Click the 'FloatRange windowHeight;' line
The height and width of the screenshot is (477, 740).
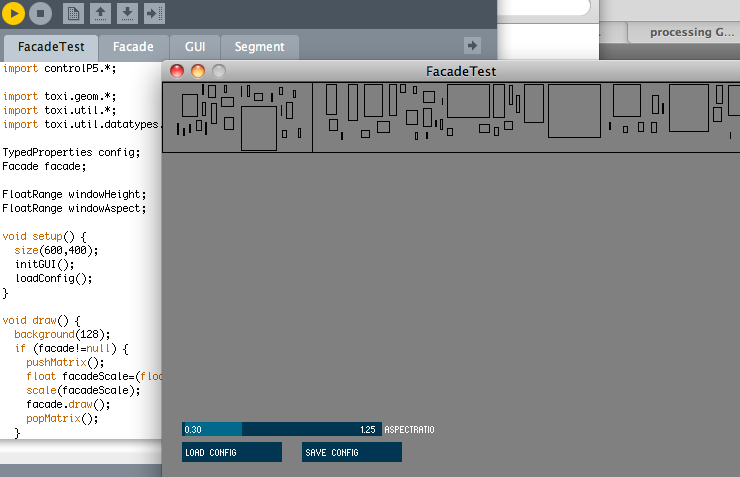click(74, 194)
